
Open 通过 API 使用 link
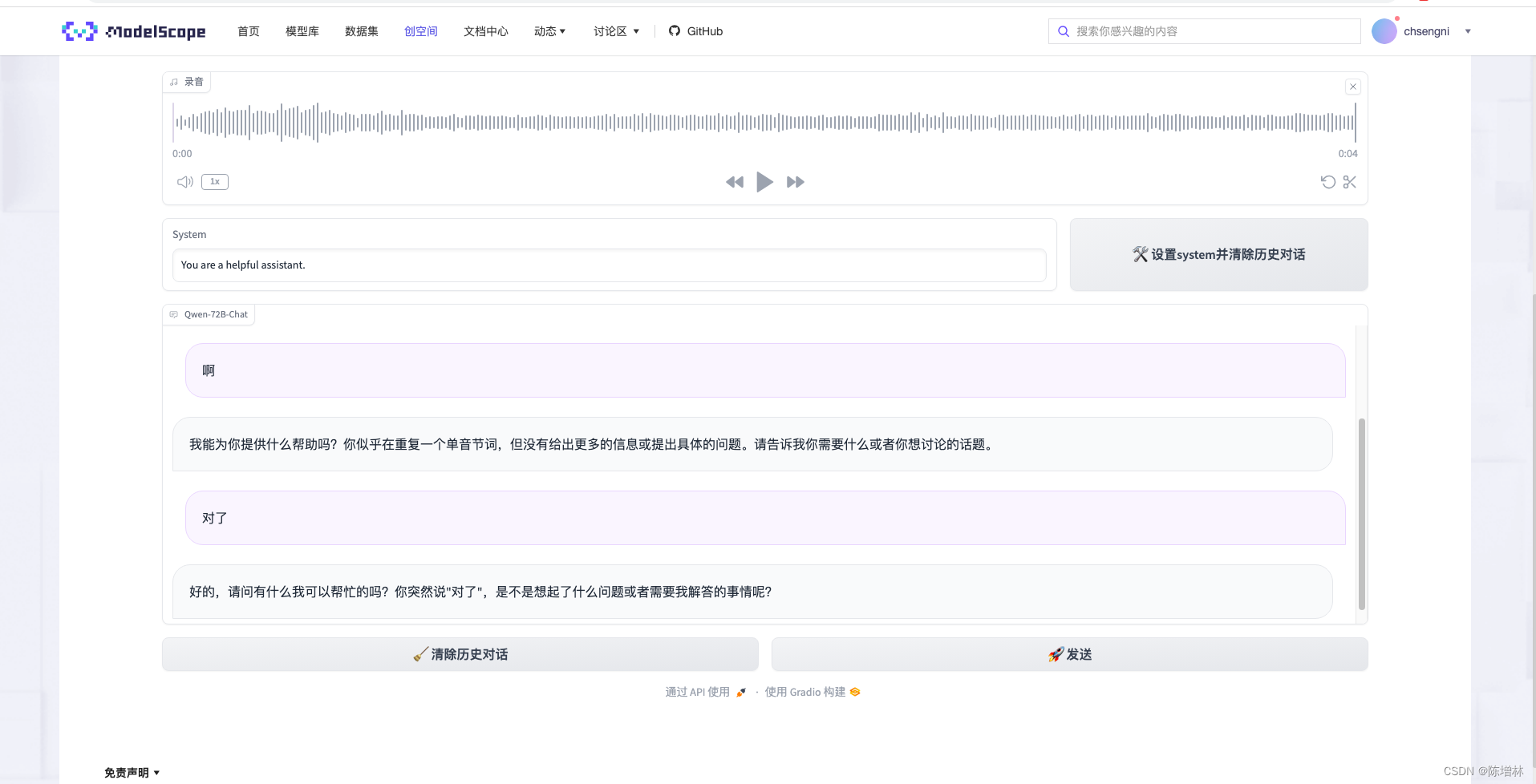pos(706,692)
